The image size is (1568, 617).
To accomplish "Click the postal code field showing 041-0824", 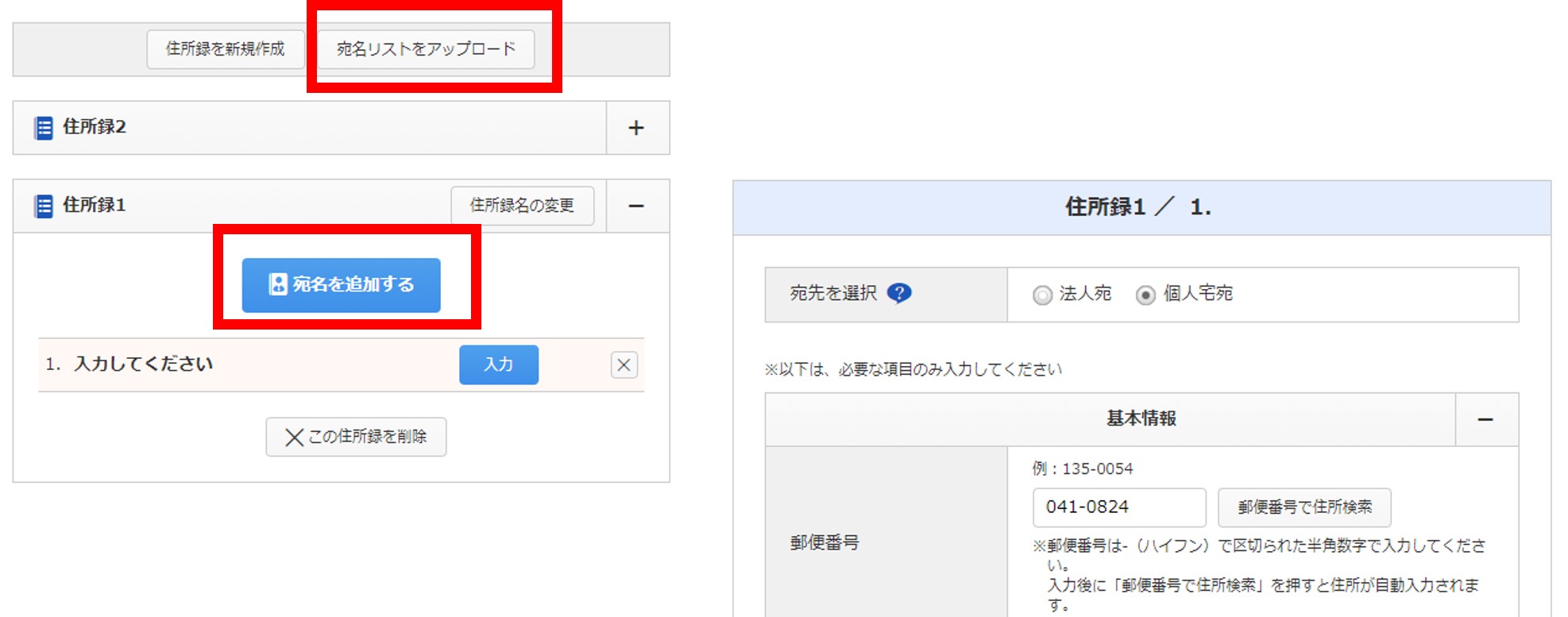I will click(1118, 507).
